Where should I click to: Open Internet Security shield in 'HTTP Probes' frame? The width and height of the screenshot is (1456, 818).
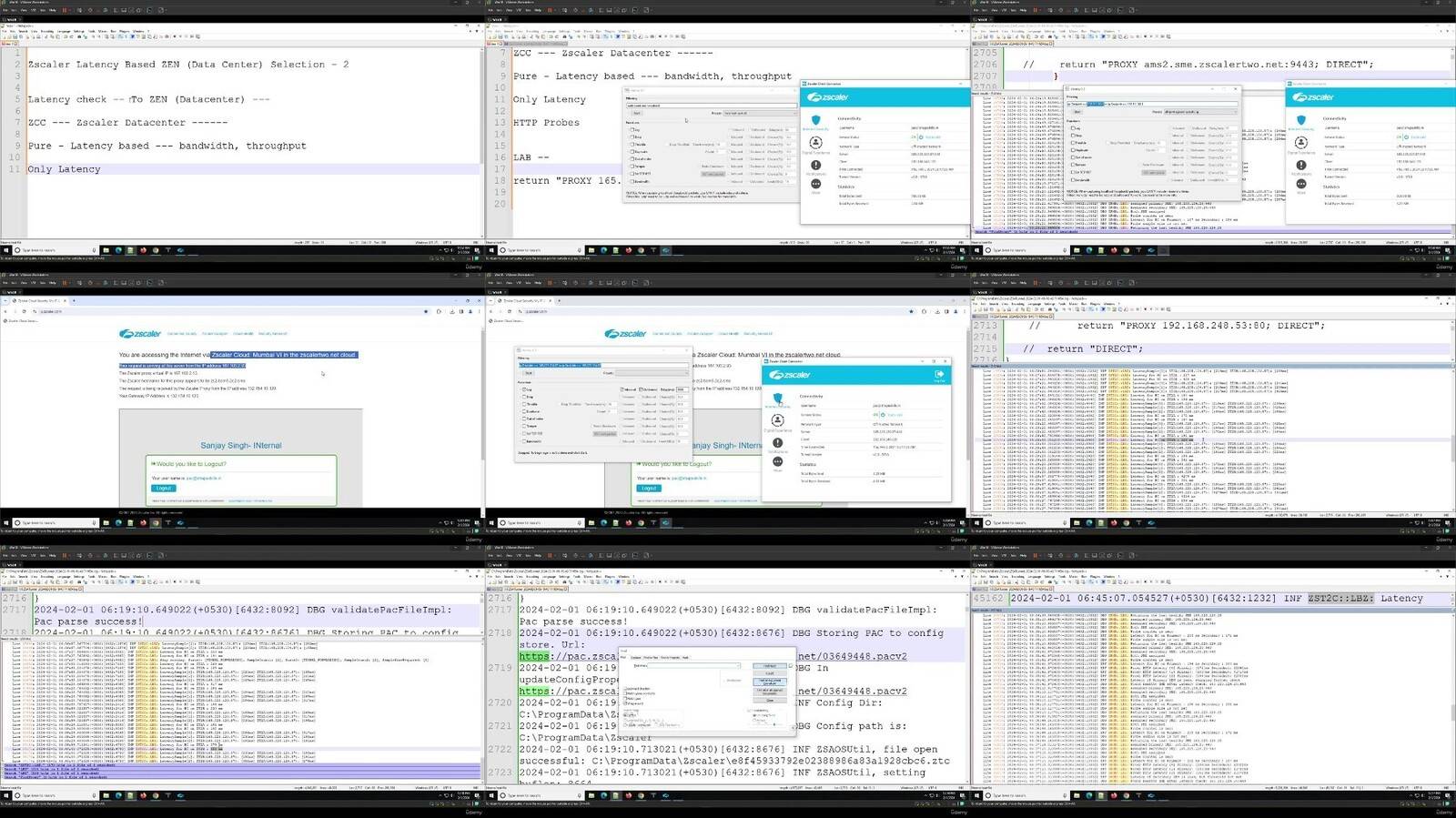(815, 121)
